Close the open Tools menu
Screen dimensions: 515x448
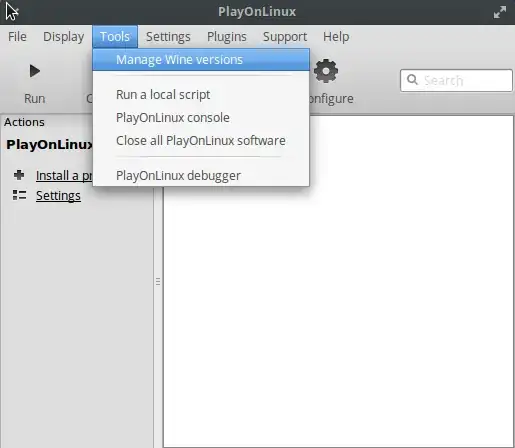point(115,37)
